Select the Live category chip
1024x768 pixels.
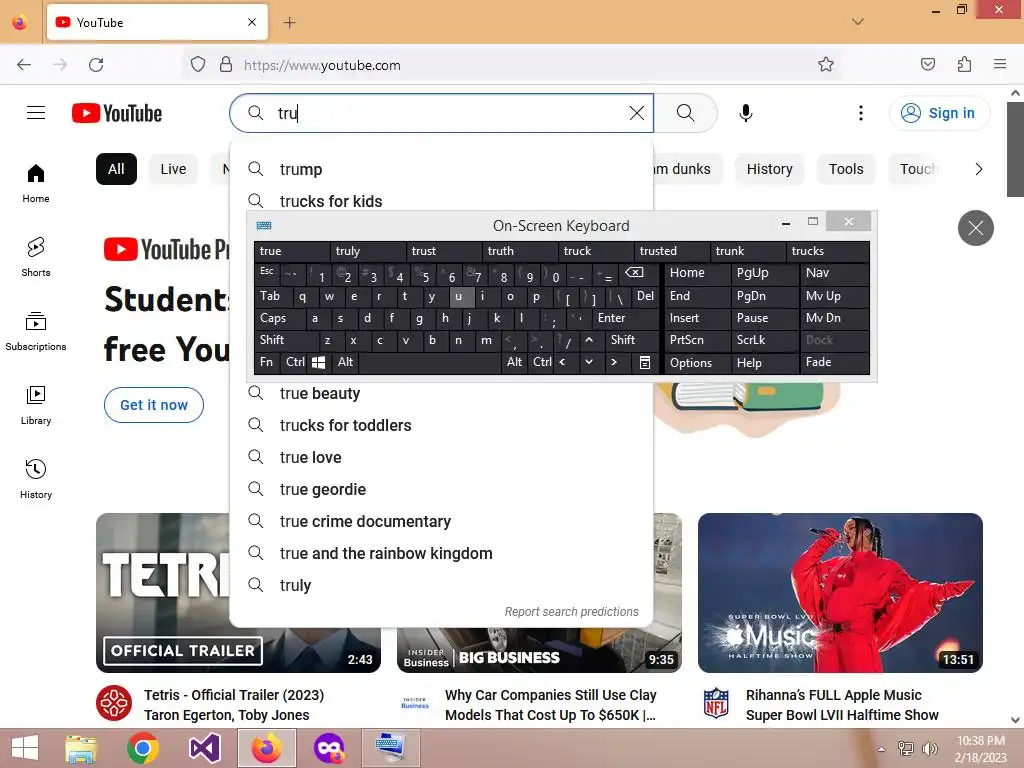(x=173, y=169)
